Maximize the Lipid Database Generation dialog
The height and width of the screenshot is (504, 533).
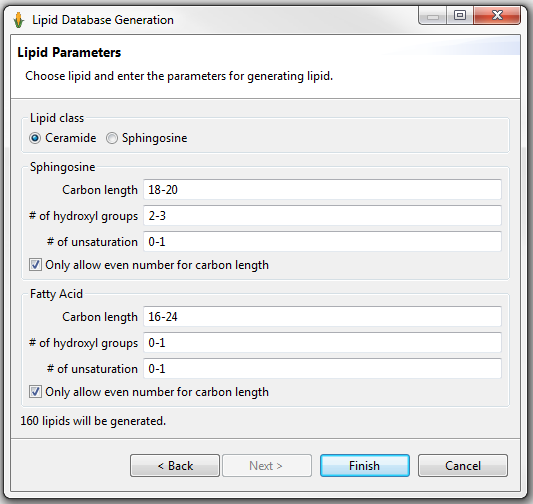coord(460,15)
